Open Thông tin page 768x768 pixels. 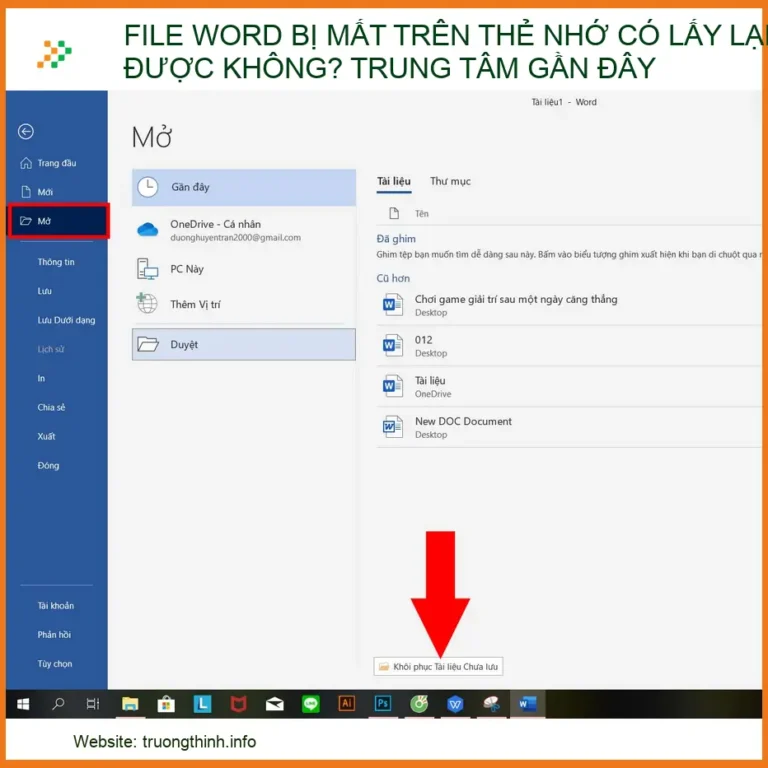[56, 262]
